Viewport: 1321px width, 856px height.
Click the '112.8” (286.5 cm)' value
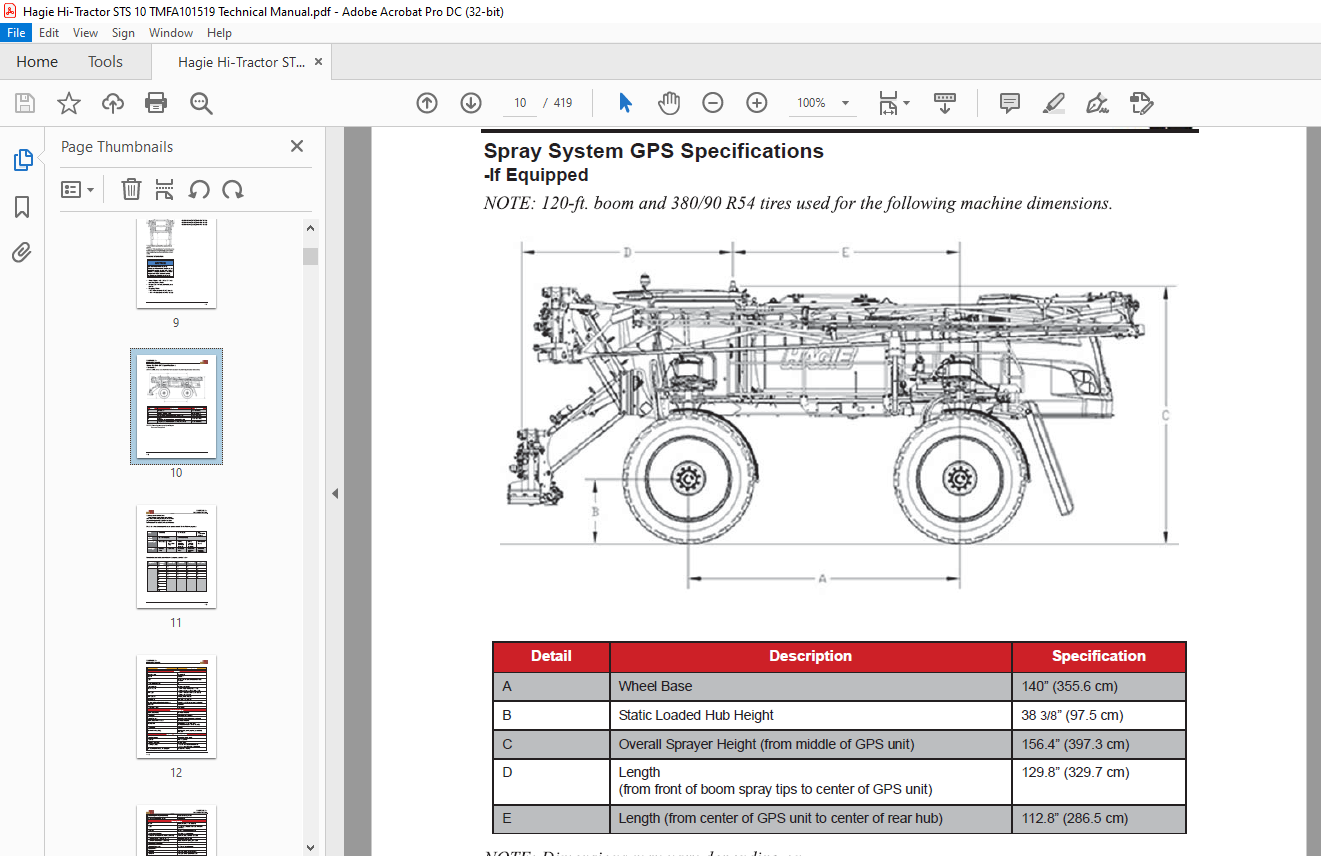tap(1075, 818)
